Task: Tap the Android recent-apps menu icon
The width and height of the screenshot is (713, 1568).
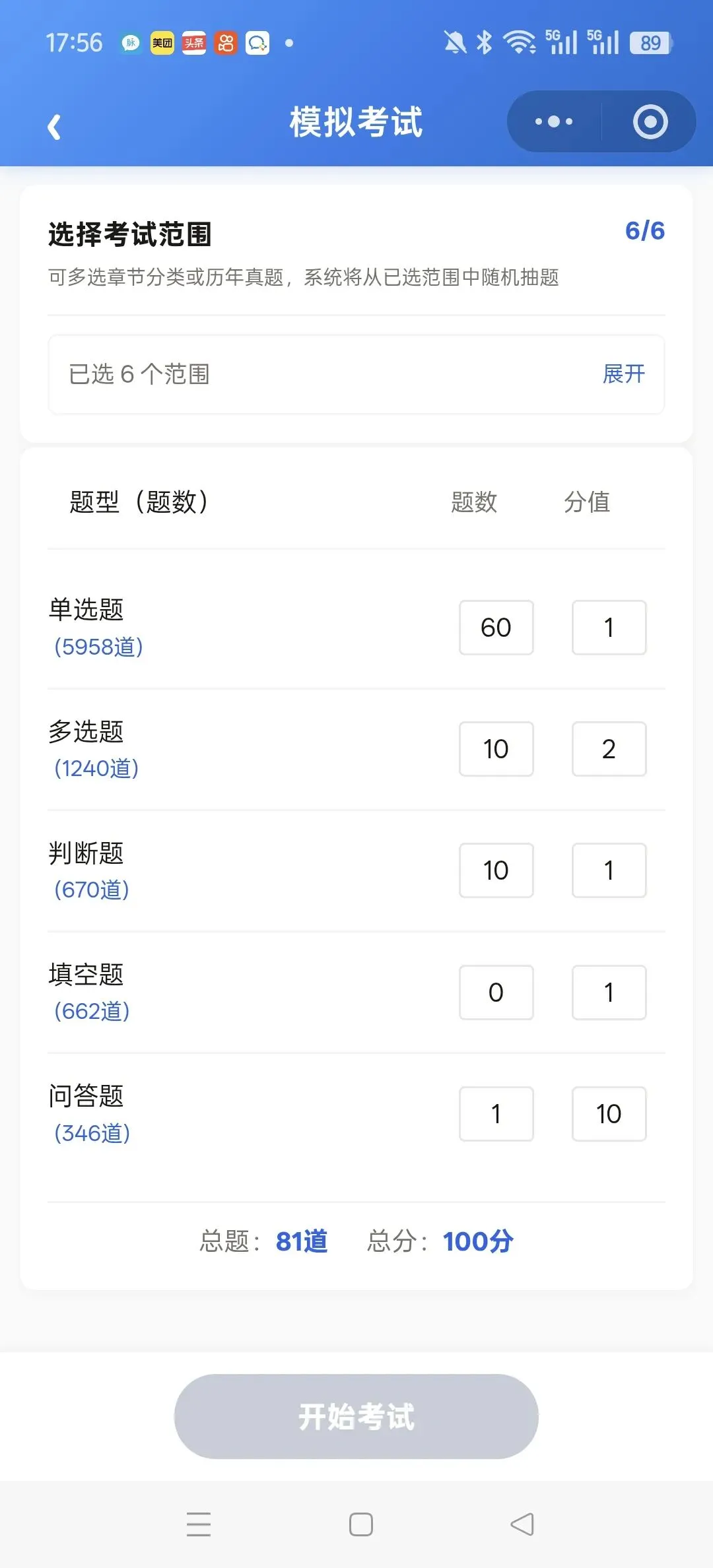Action: click(199, 1524)
